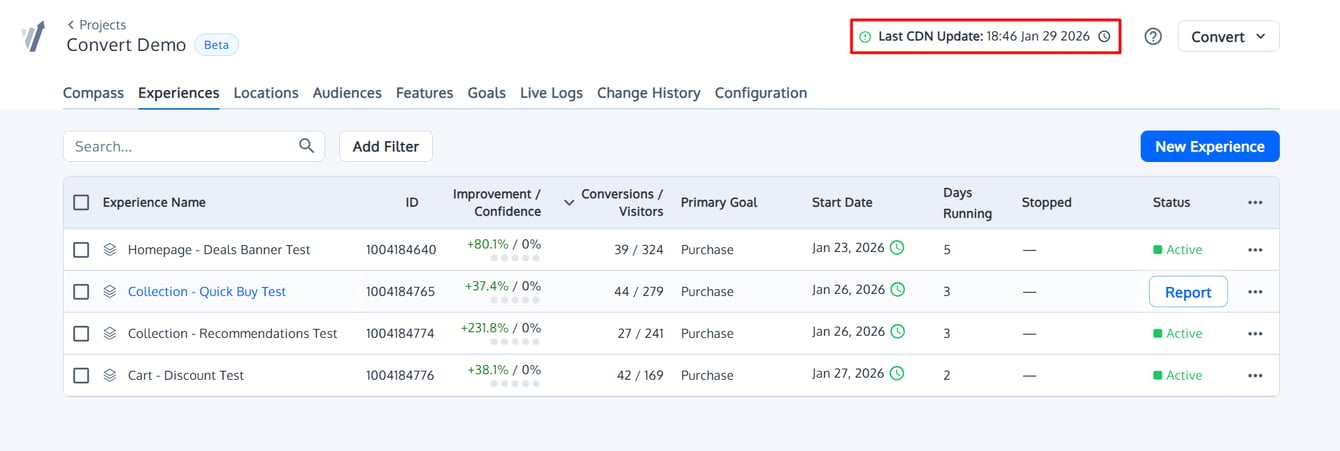This screenshot has height=451, width=1340.
Task: Click the 27 / 241 conversions cell
Action: [640, 334]
